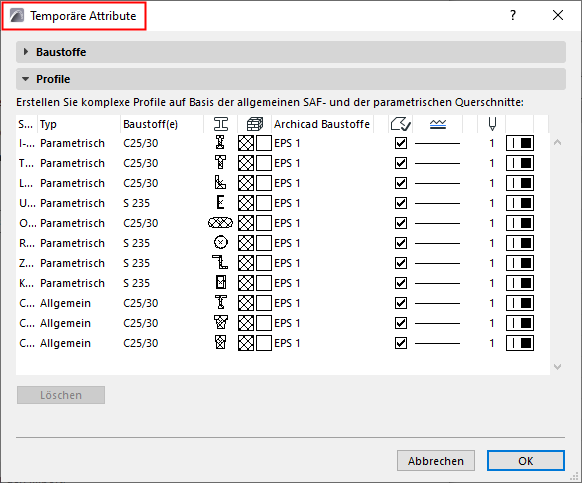
Task: Click pen number 1 in U-profile row
Action: 492,203
